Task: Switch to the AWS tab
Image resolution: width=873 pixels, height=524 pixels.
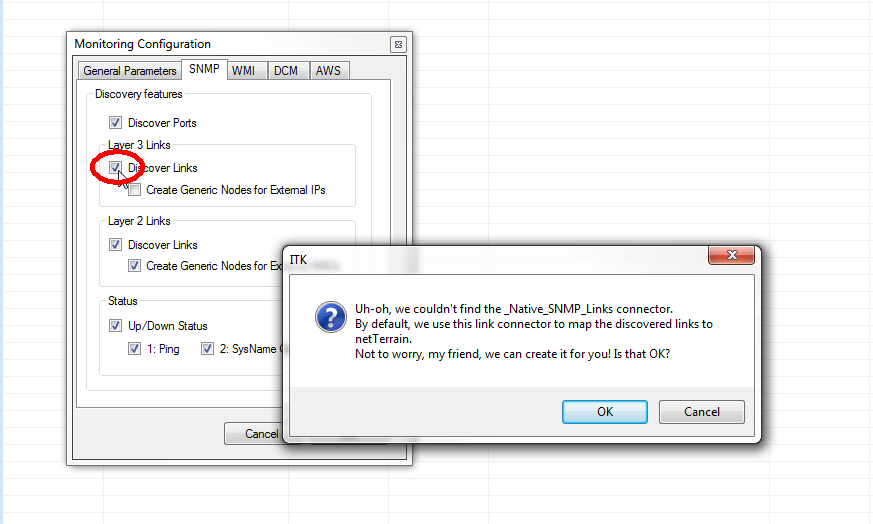Action: click(x=328, y=71)
